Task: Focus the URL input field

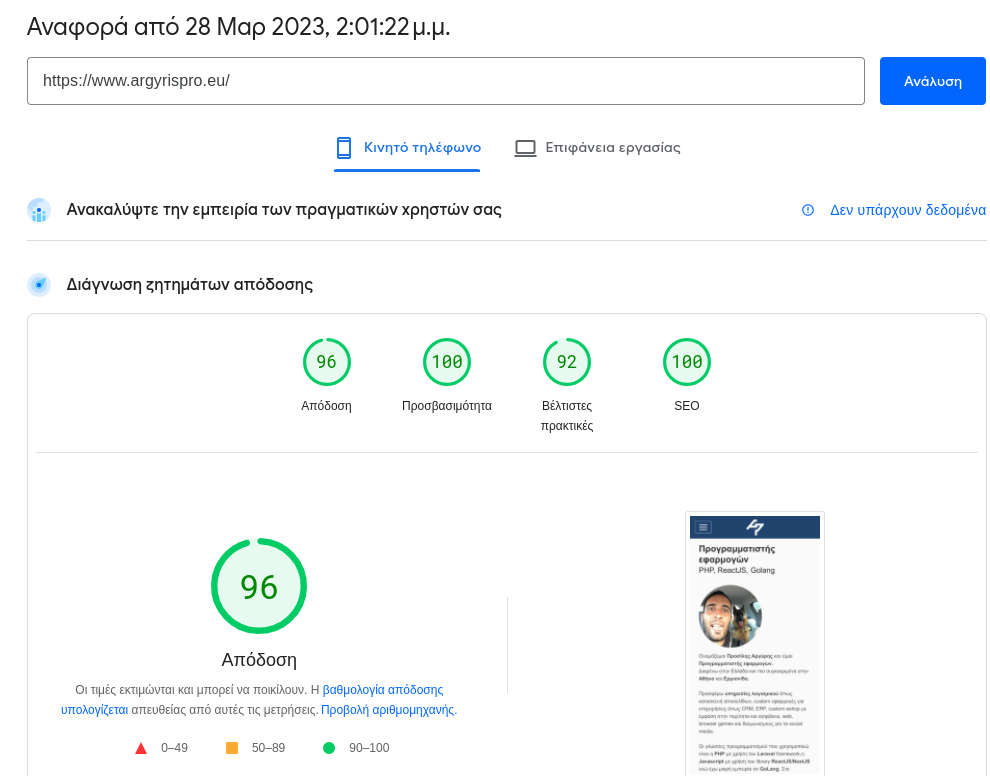Action: (445, 81)
